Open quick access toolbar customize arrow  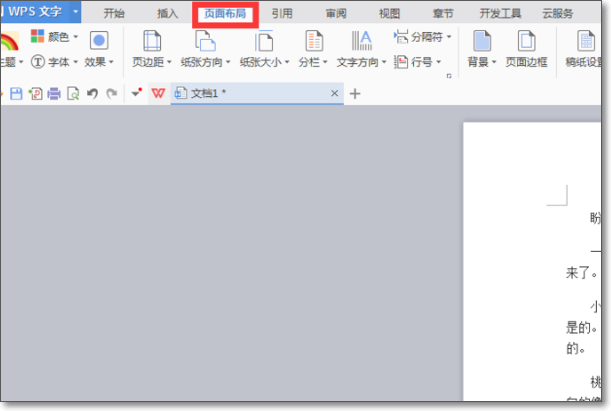click(x=136, y=93)
